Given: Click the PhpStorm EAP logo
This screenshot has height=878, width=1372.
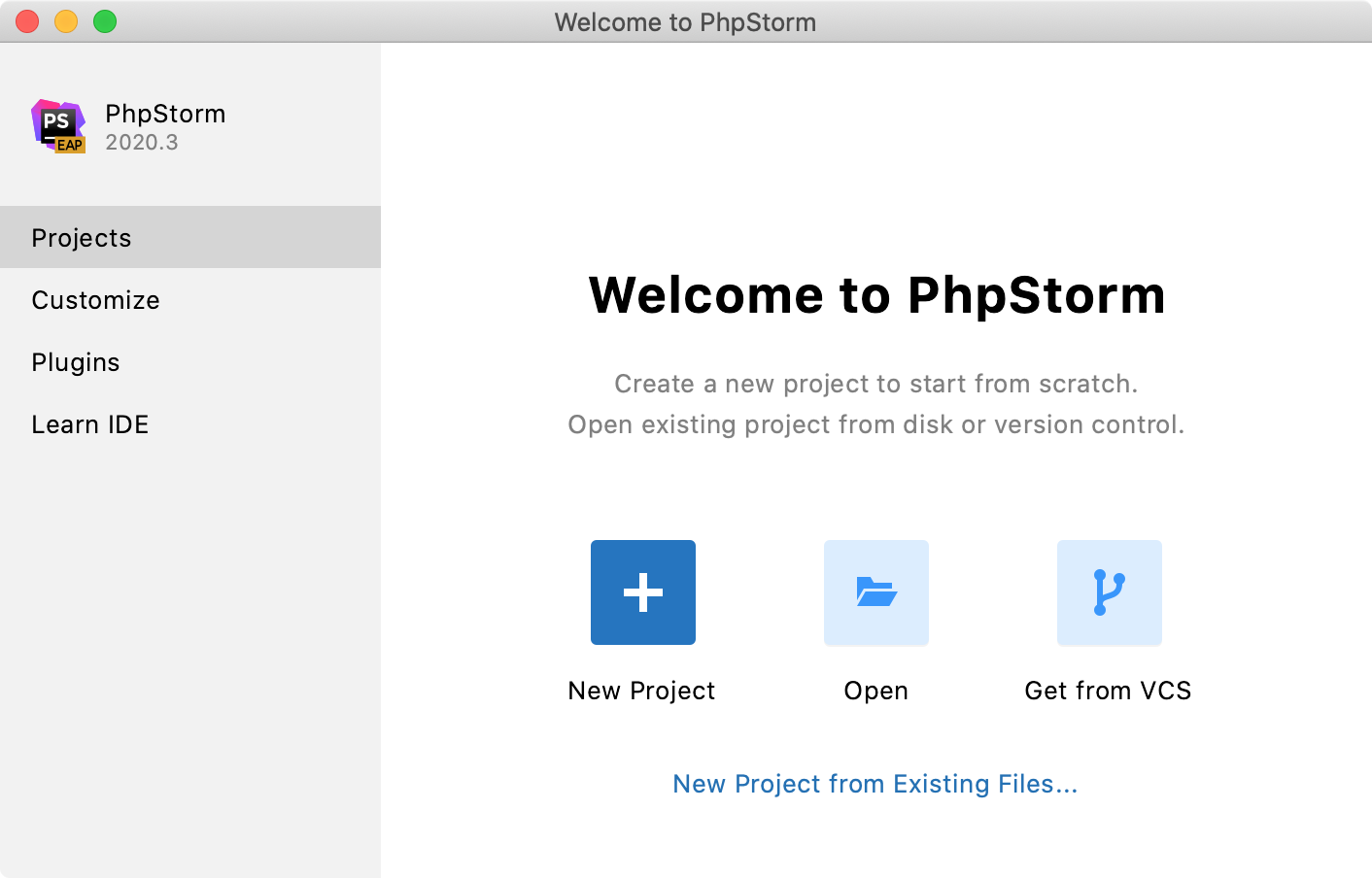Looking at the screenshot, I should coord(58,126).
